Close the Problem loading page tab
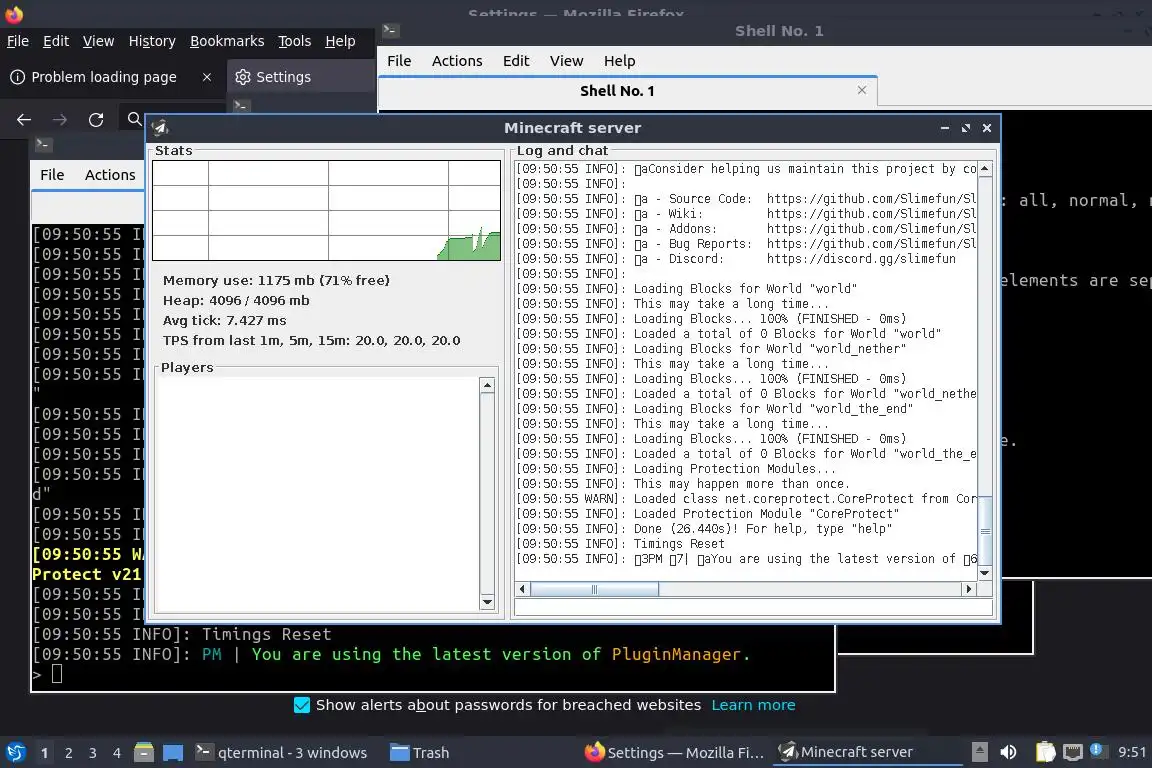This screenshot has height=768, width=1152. [x=207, y=76]
